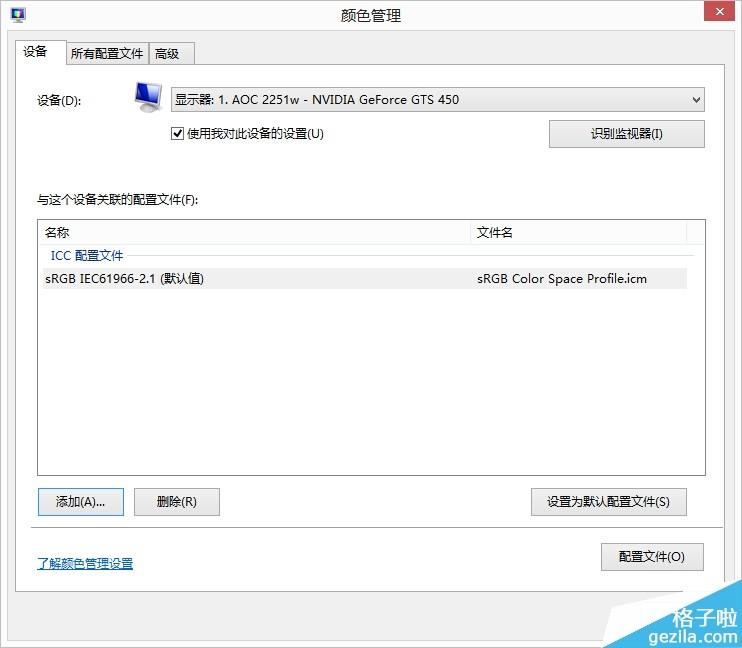742x648 pixels.
Task: Select the sRGB IEC61966-2.1 profile row
Action: coord(365,279)
